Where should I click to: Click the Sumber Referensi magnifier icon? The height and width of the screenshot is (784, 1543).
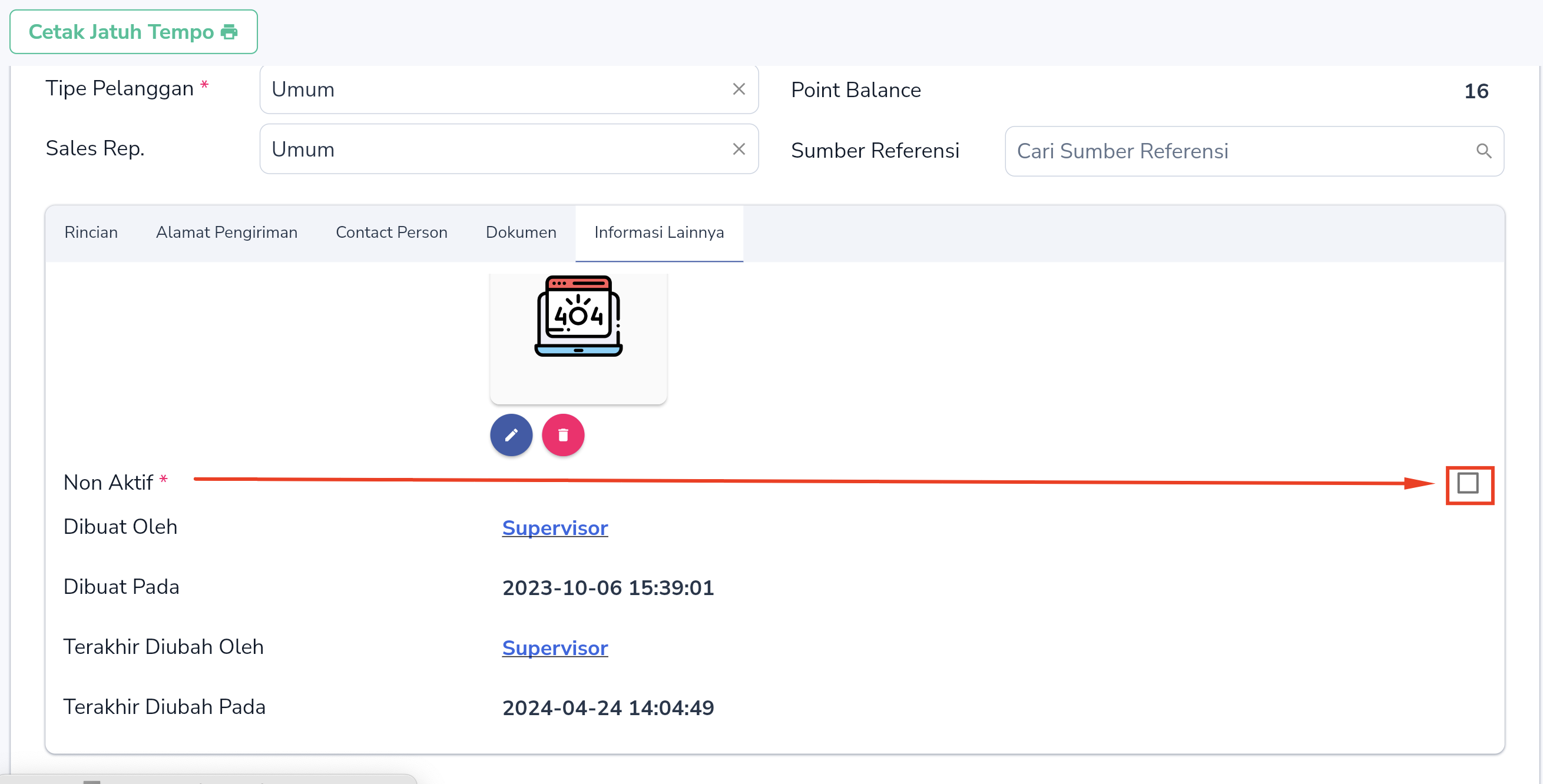1484,151
